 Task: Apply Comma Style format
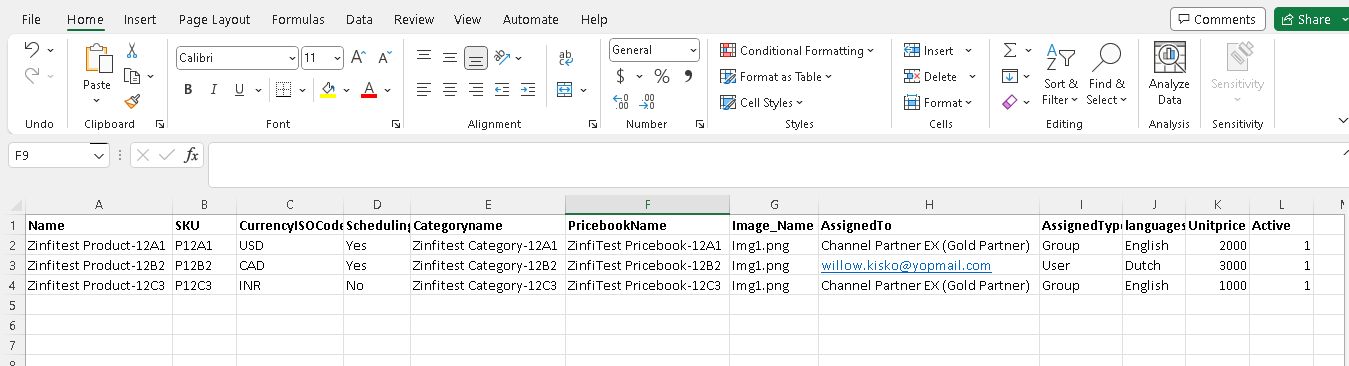tap(688, 76)
